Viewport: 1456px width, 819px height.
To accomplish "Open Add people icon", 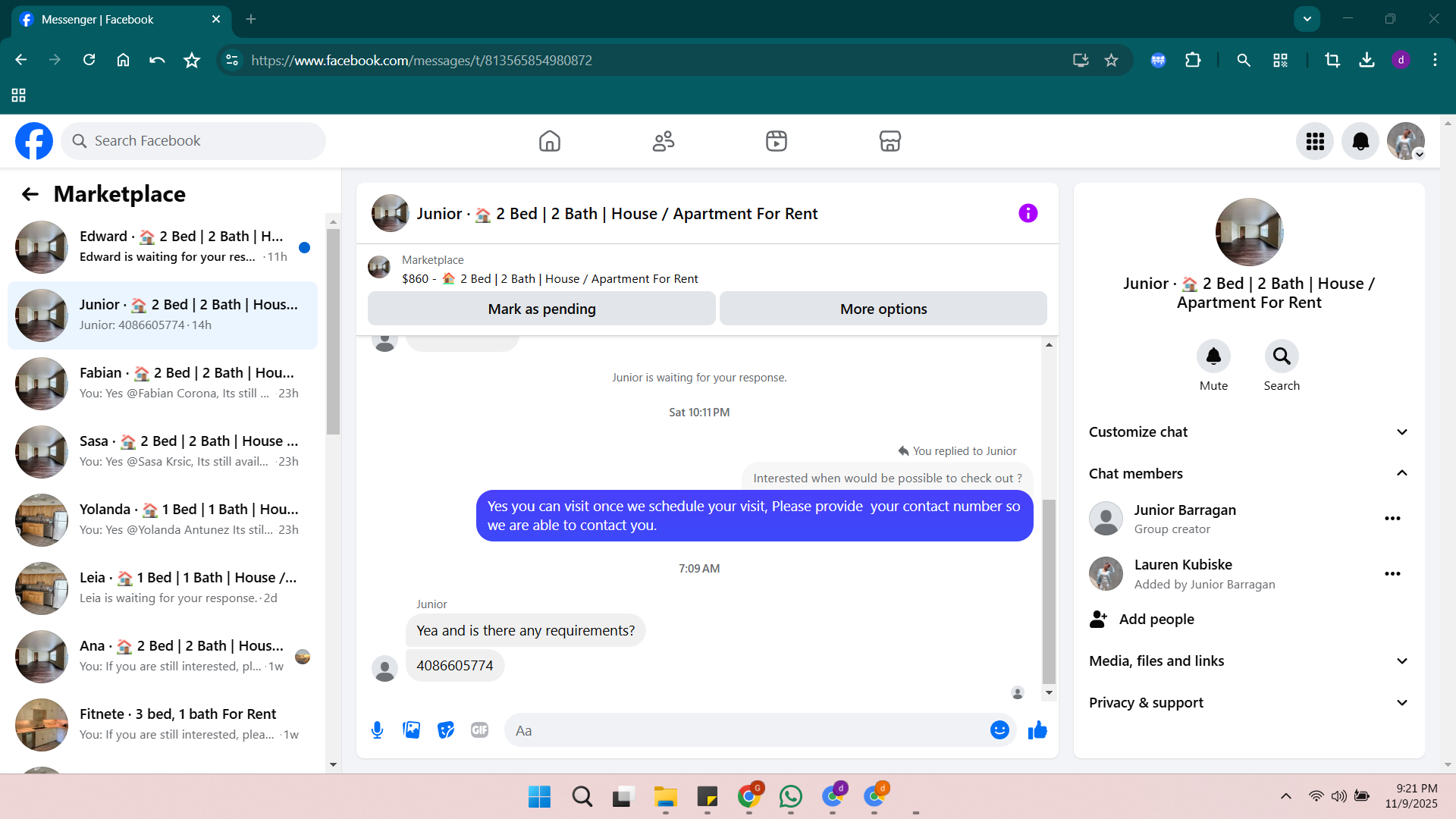I will click(1098, 620).
